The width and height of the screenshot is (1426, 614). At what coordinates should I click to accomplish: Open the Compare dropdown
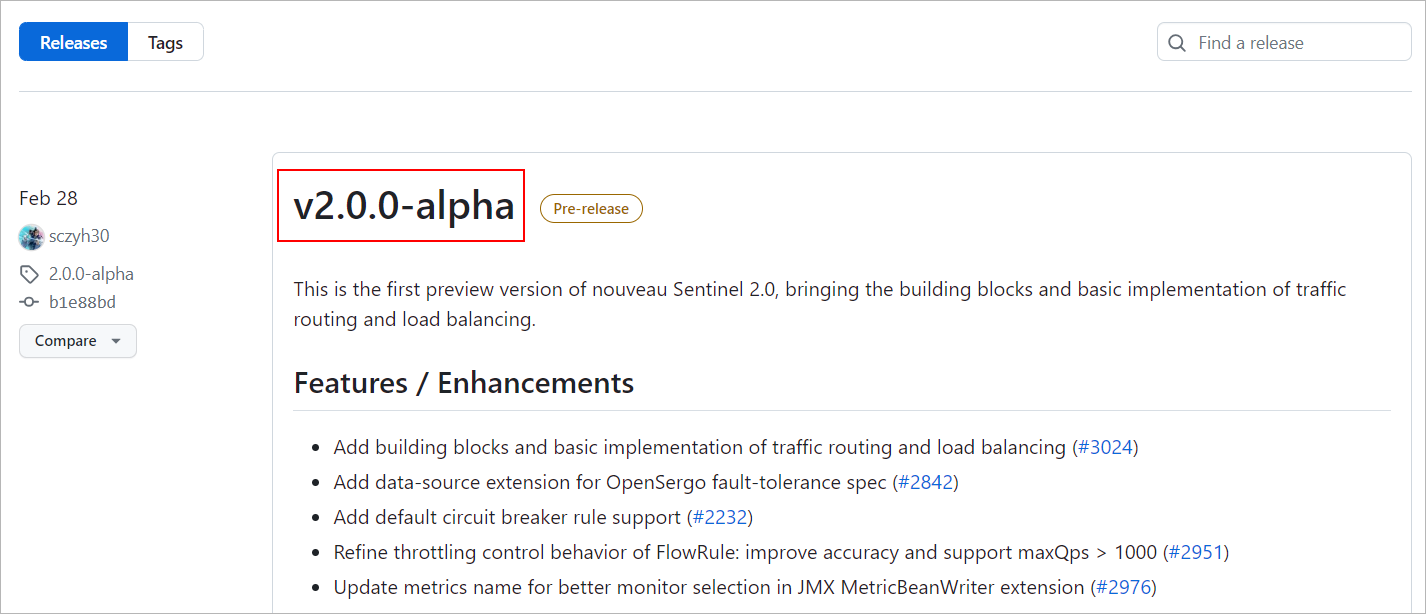pos(78,341)
